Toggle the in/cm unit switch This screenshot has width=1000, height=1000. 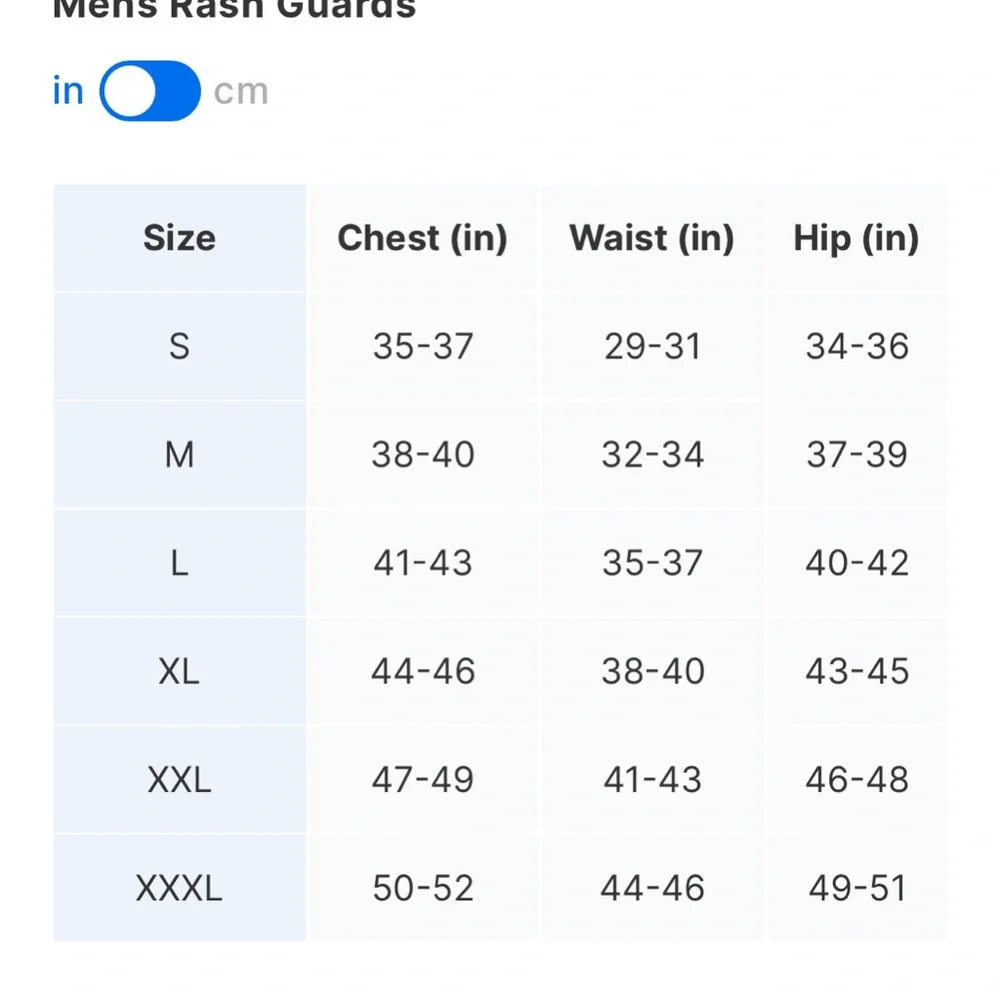150,91
